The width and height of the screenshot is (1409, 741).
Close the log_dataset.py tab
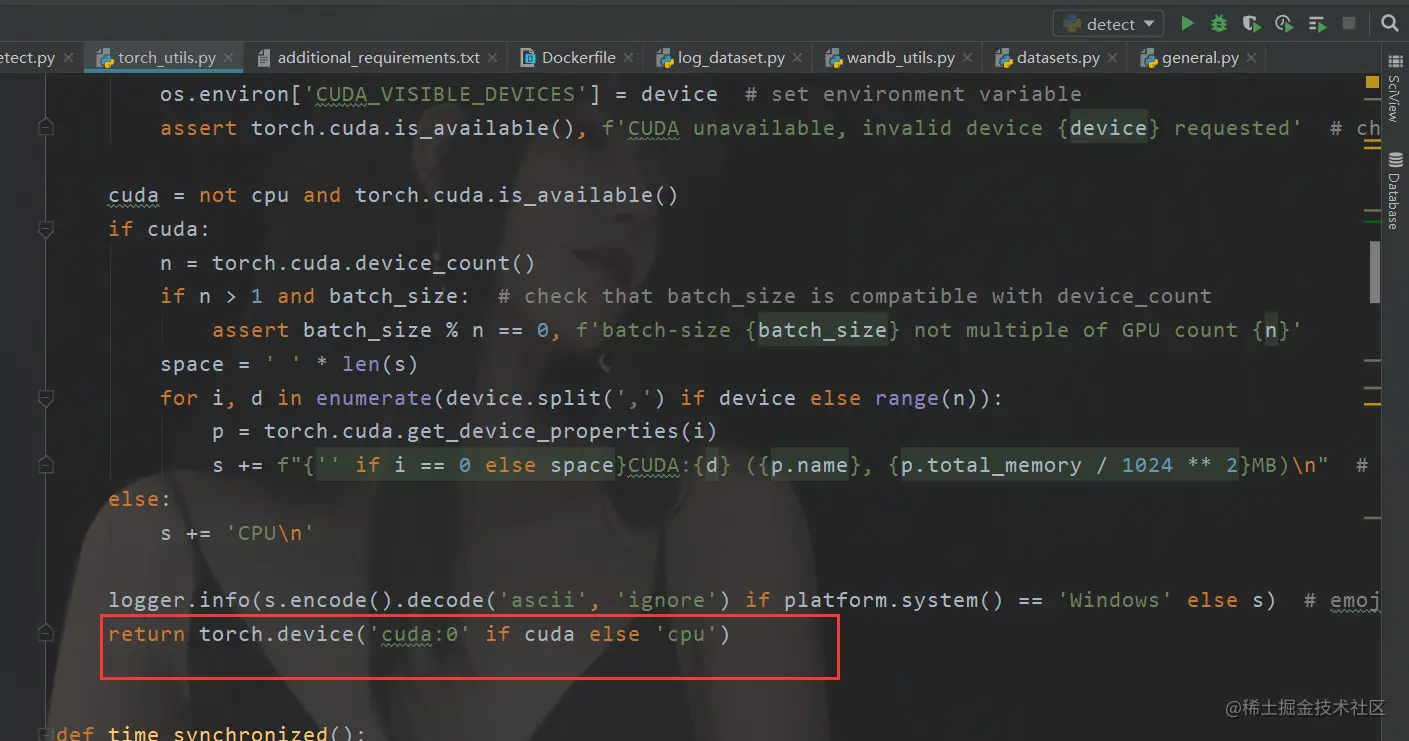click(798, 58)
